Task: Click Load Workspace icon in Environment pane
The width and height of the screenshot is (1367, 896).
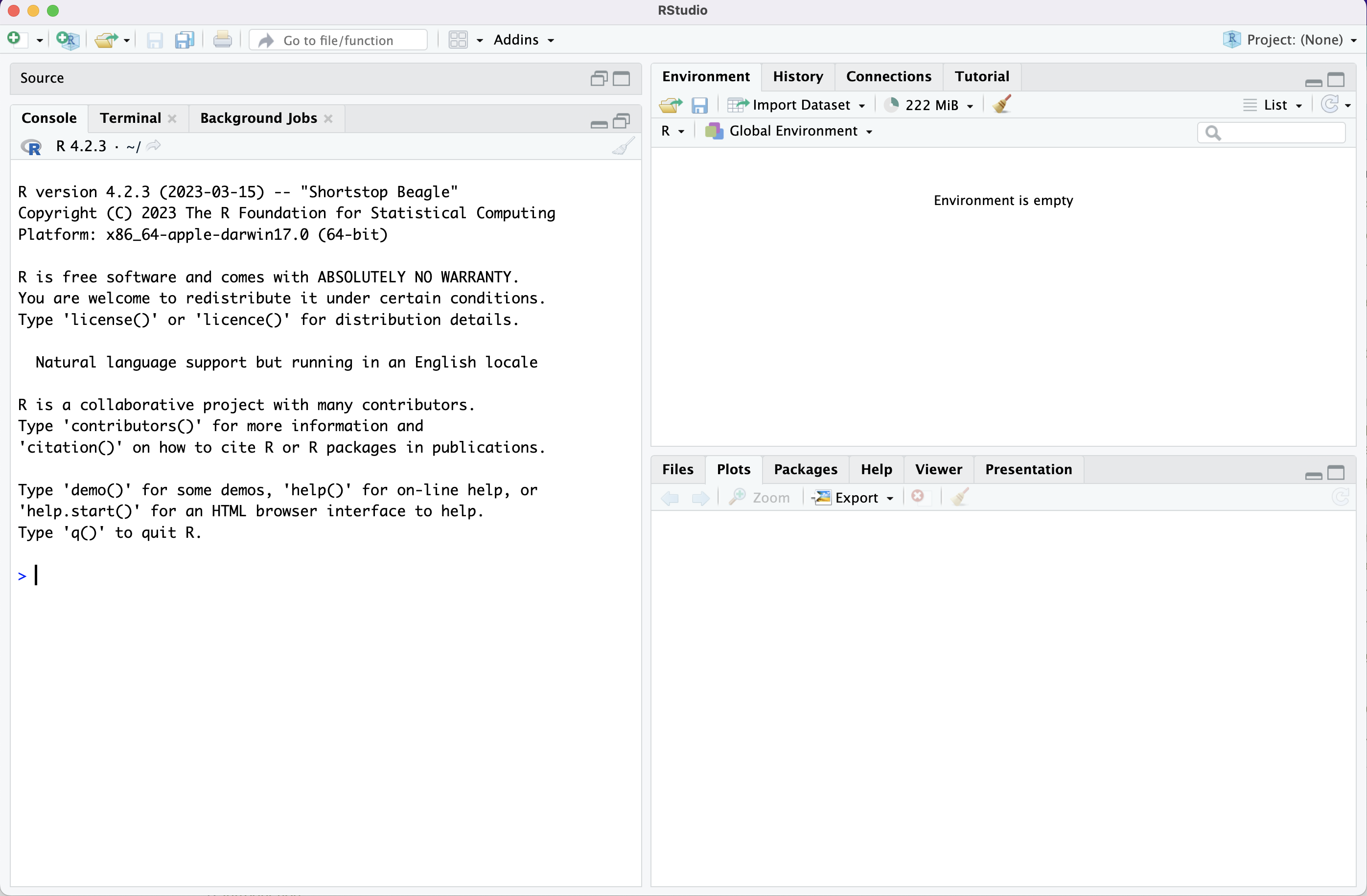Action: (671, 105)
